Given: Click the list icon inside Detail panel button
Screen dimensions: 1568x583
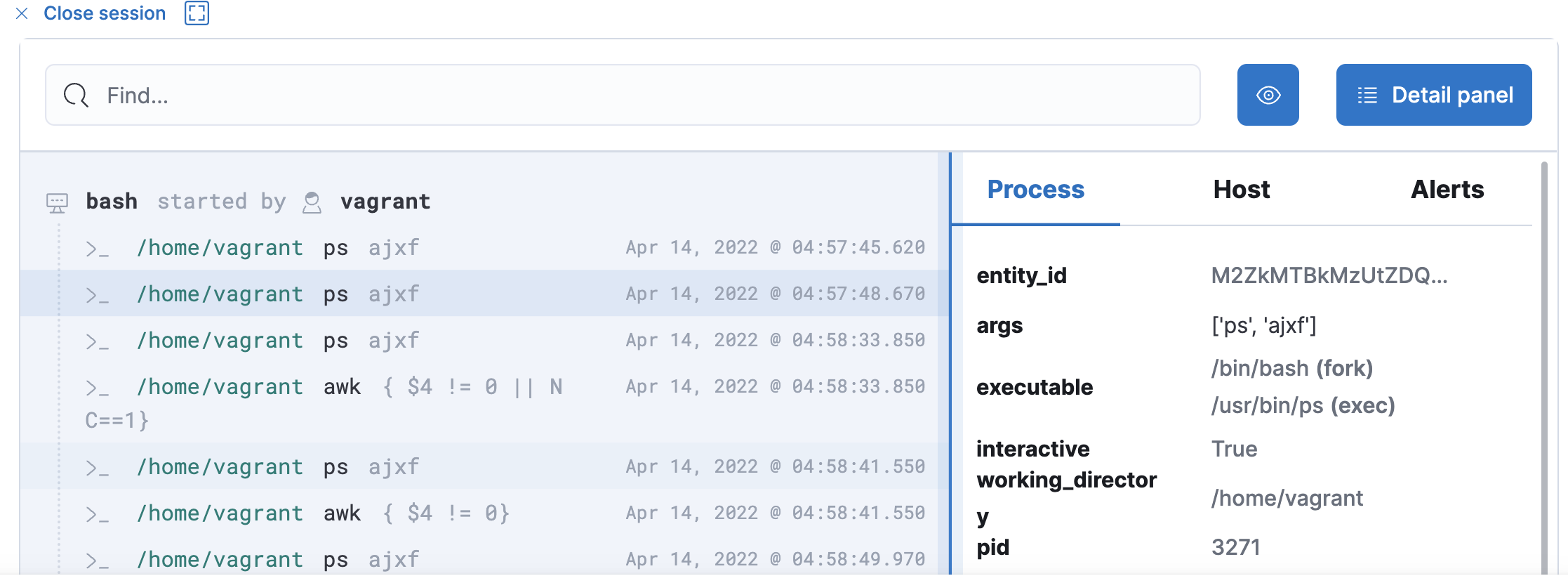Looking at the screenshot, I should (x=1367, y=94).
